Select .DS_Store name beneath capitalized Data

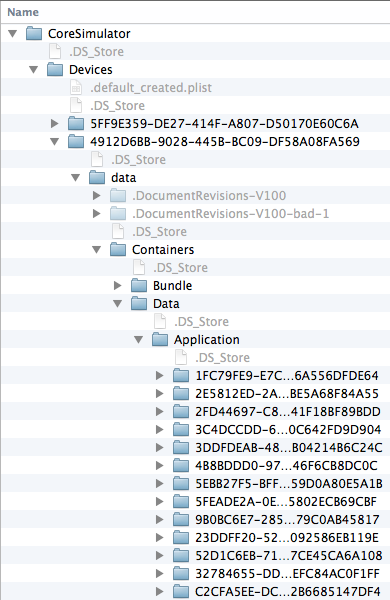(x=202, y=321)
